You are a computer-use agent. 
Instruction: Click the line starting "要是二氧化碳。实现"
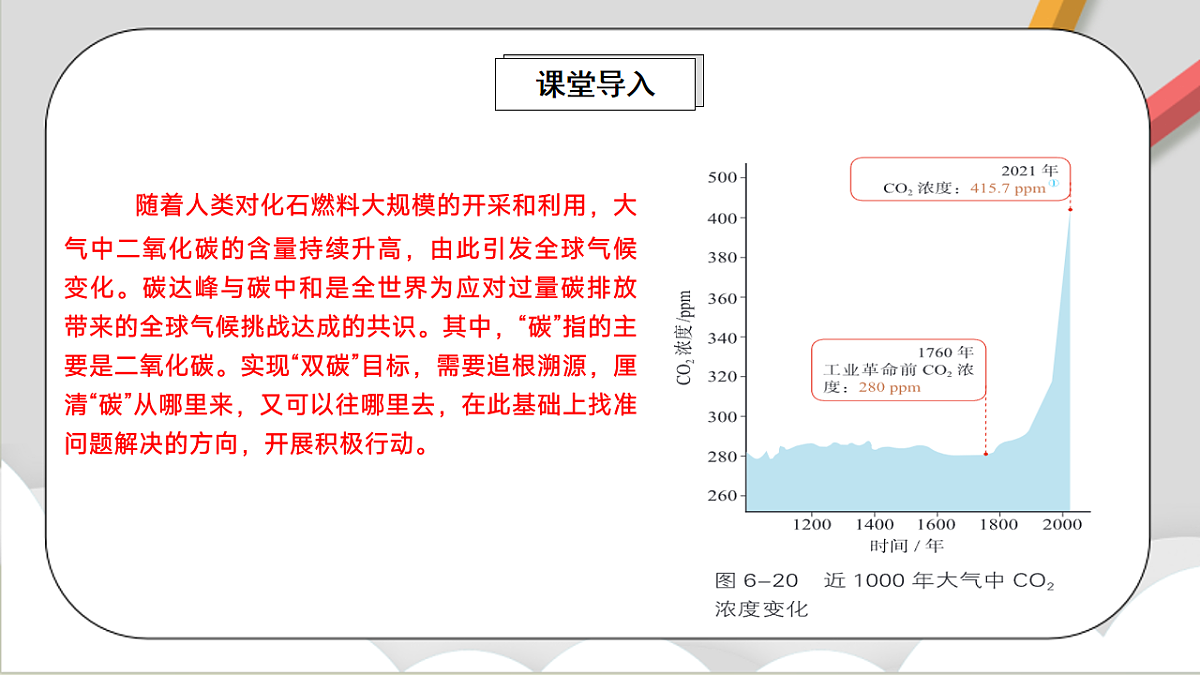[350, 365]
